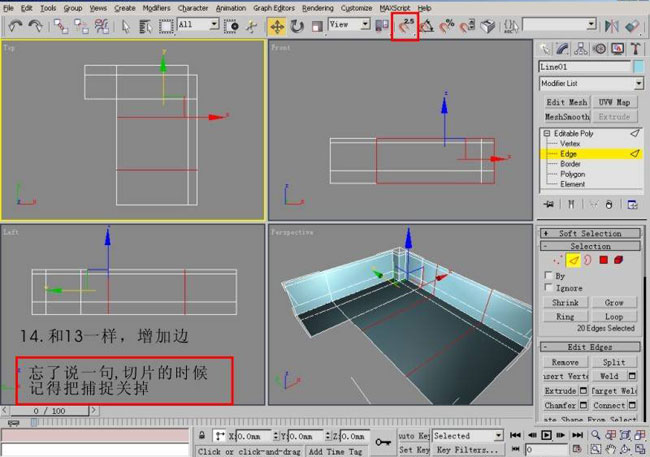Enable the By Vertex checkbox

(x=548, y=275)
